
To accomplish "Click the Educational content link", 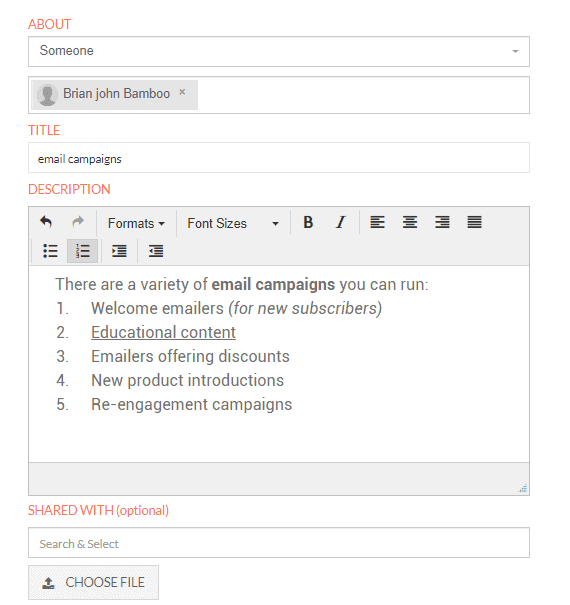I will [x=163, y=333].
